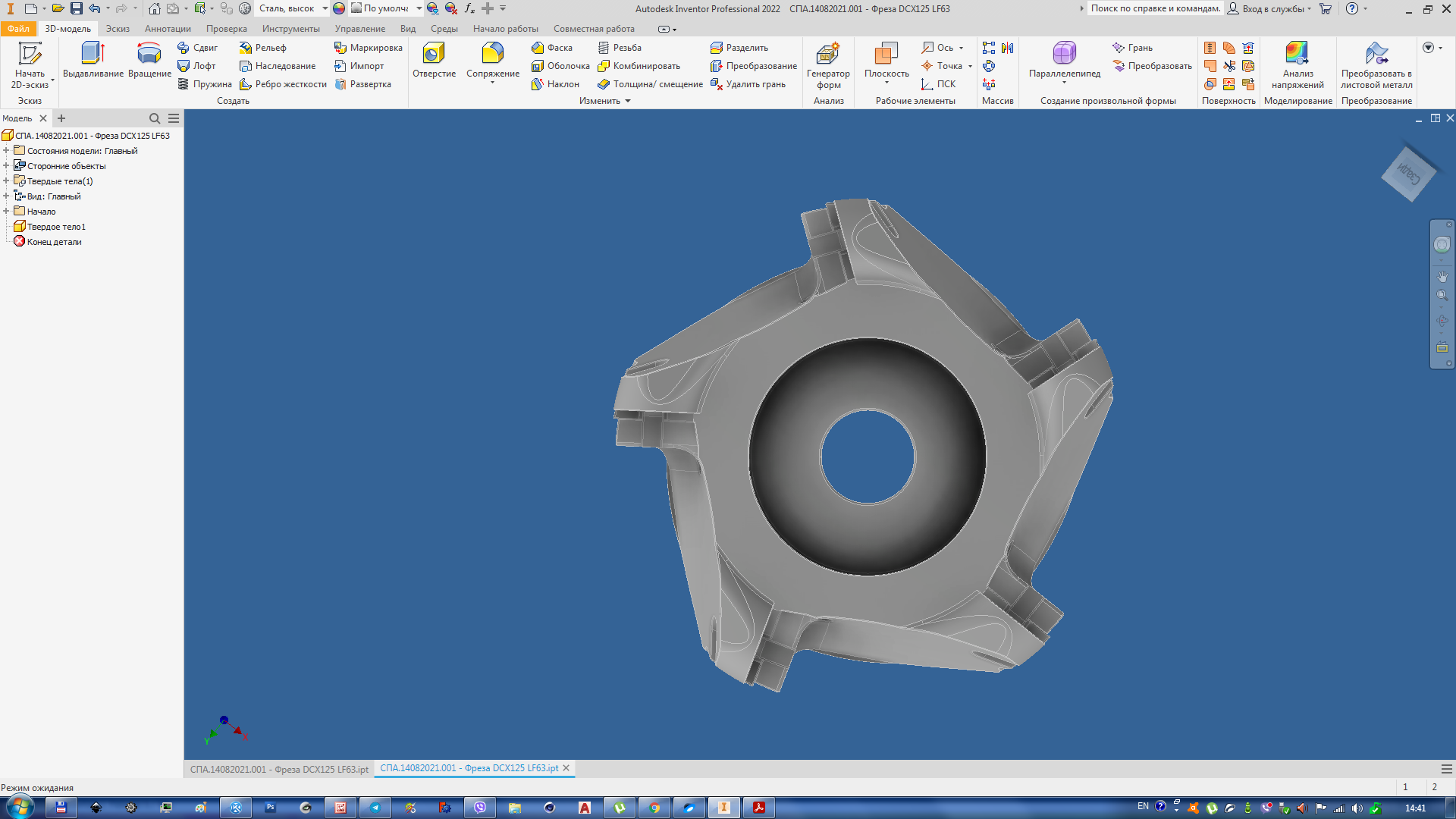Switch to the Проверка ribbon tab

[226, 29]
